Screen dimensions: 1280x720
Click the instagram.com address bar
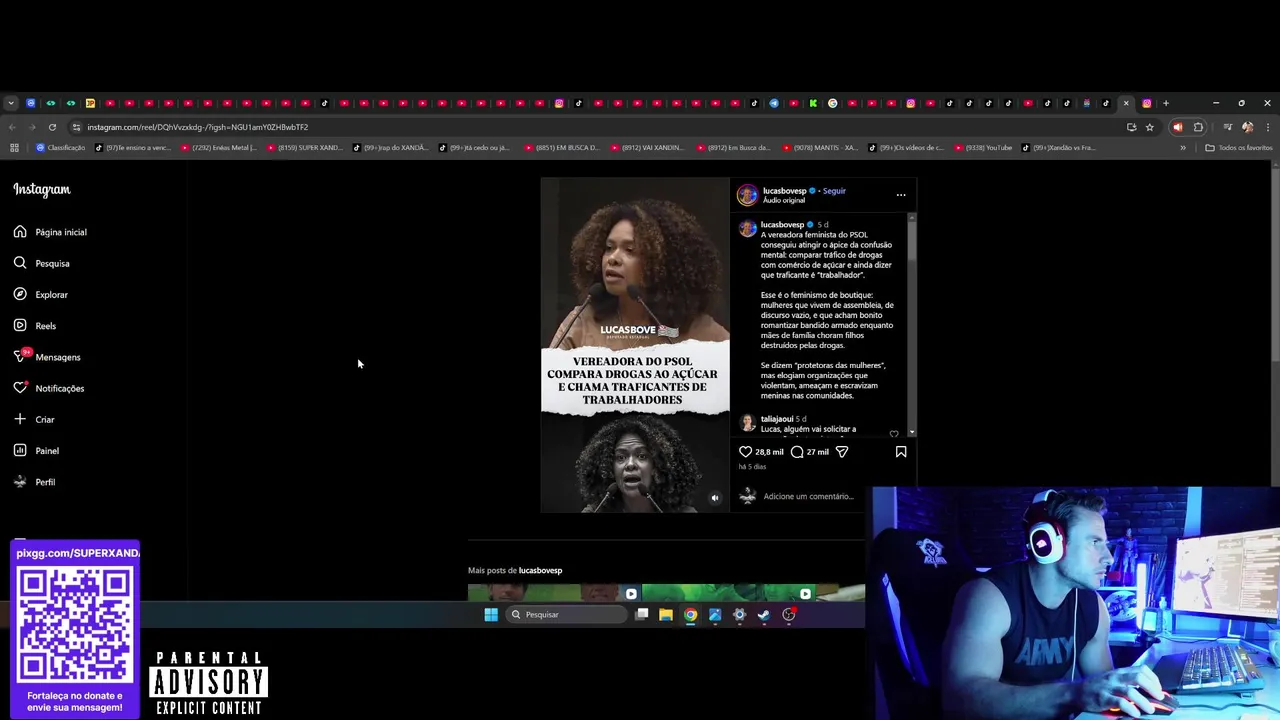600,127
